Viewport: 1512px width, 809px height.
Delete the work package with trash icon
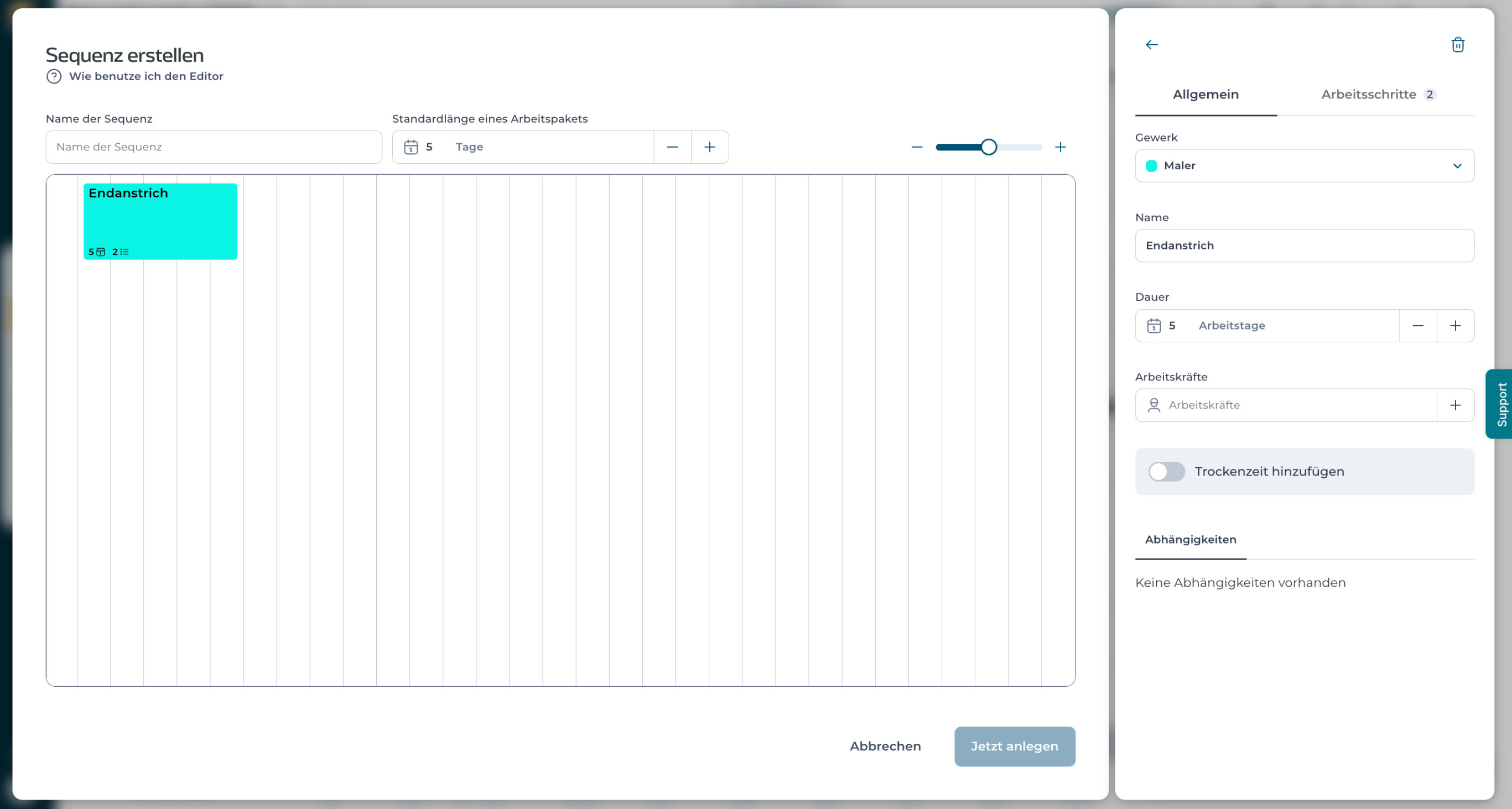1457,45
